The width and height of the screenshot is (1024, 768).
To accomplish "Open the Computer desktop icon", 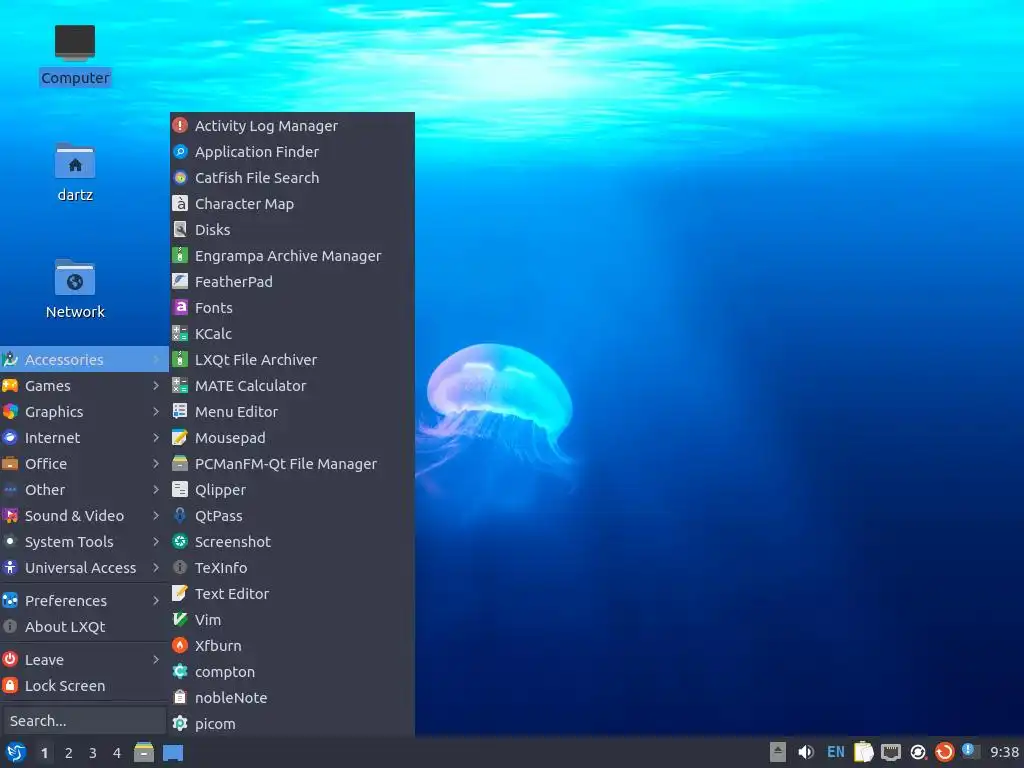I will pyautogui.click(x=74, y=43).
